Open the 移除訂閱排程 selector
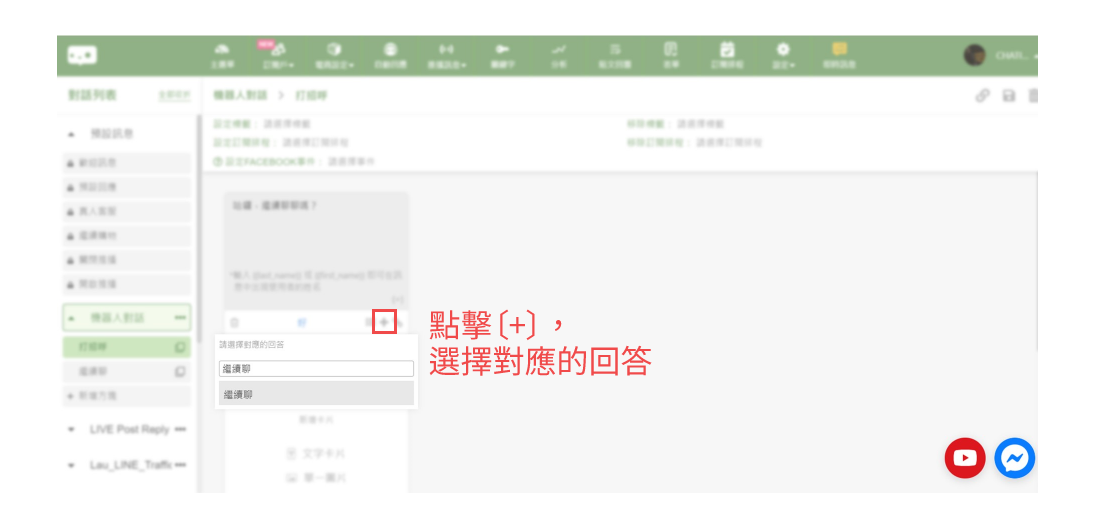Screen dimensions: 1095x527 pos(728,142)
